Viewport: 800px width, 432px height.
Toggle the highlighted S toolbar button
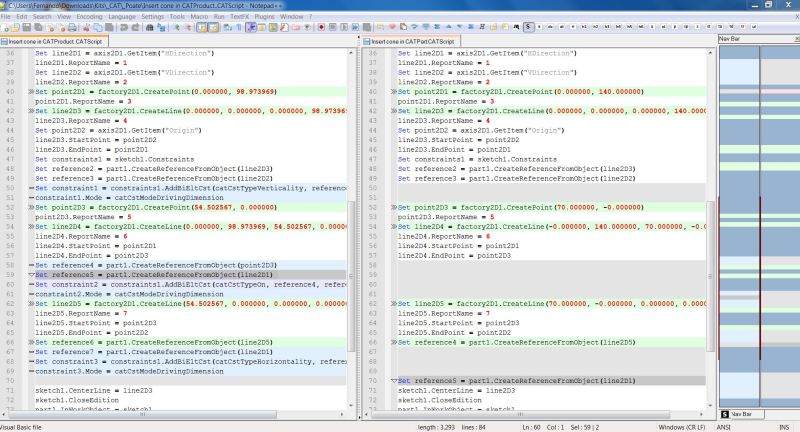coord(529,27)
